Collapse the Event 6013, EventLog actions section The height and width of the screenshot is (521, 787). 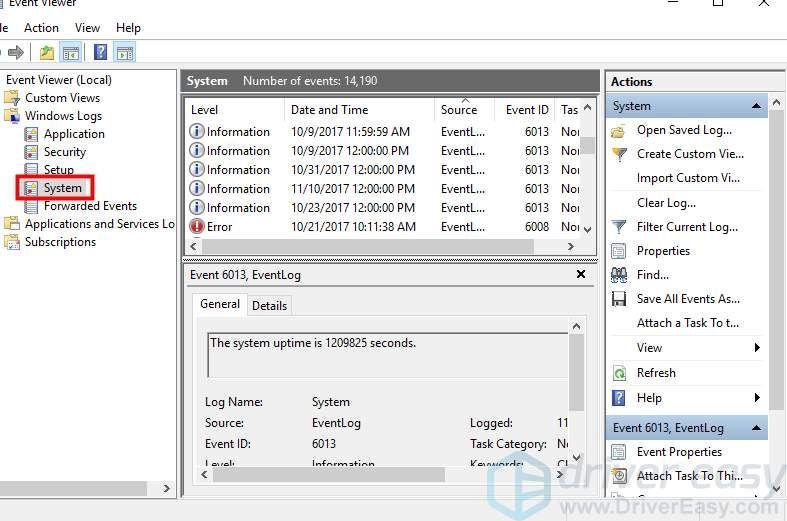click(756, 428)
